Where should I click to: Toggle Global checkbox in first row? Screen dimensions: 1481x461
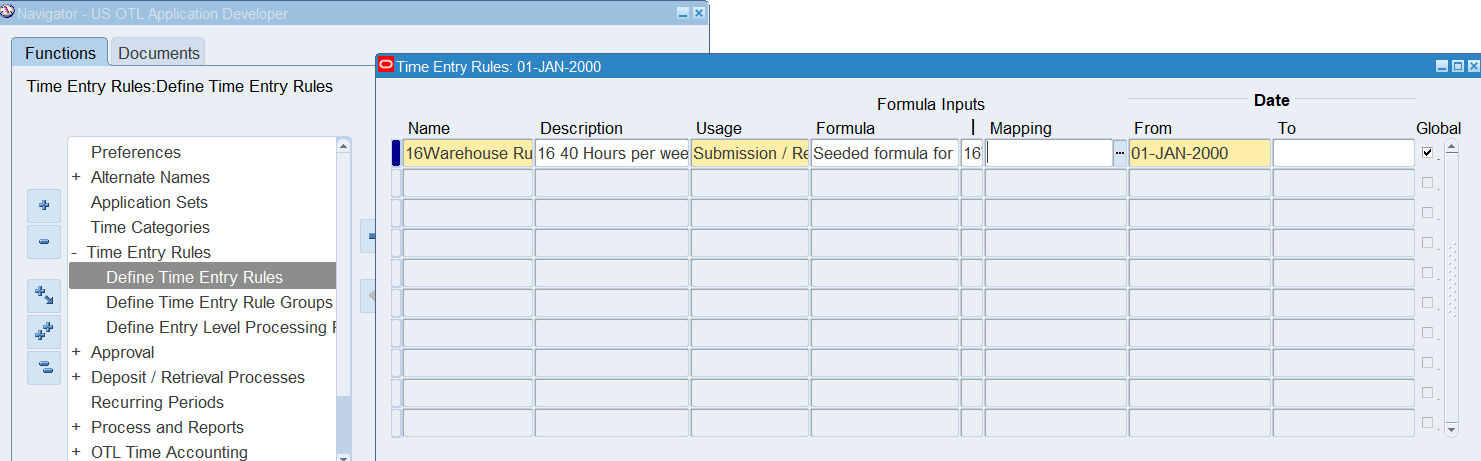tap(1427, 153)
